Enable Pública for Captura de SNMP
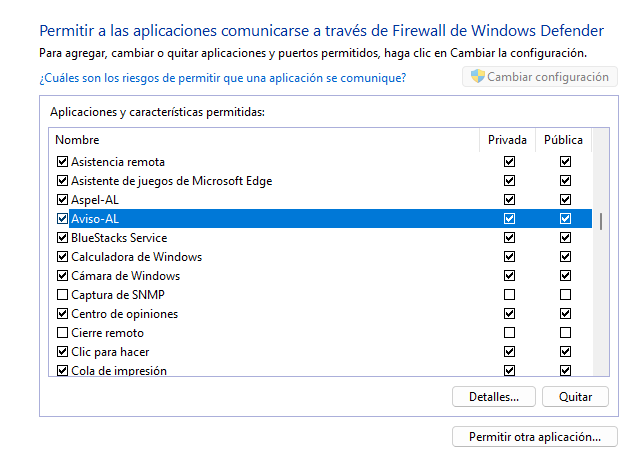Screen dimensions: 633x453 pos(565,295)
